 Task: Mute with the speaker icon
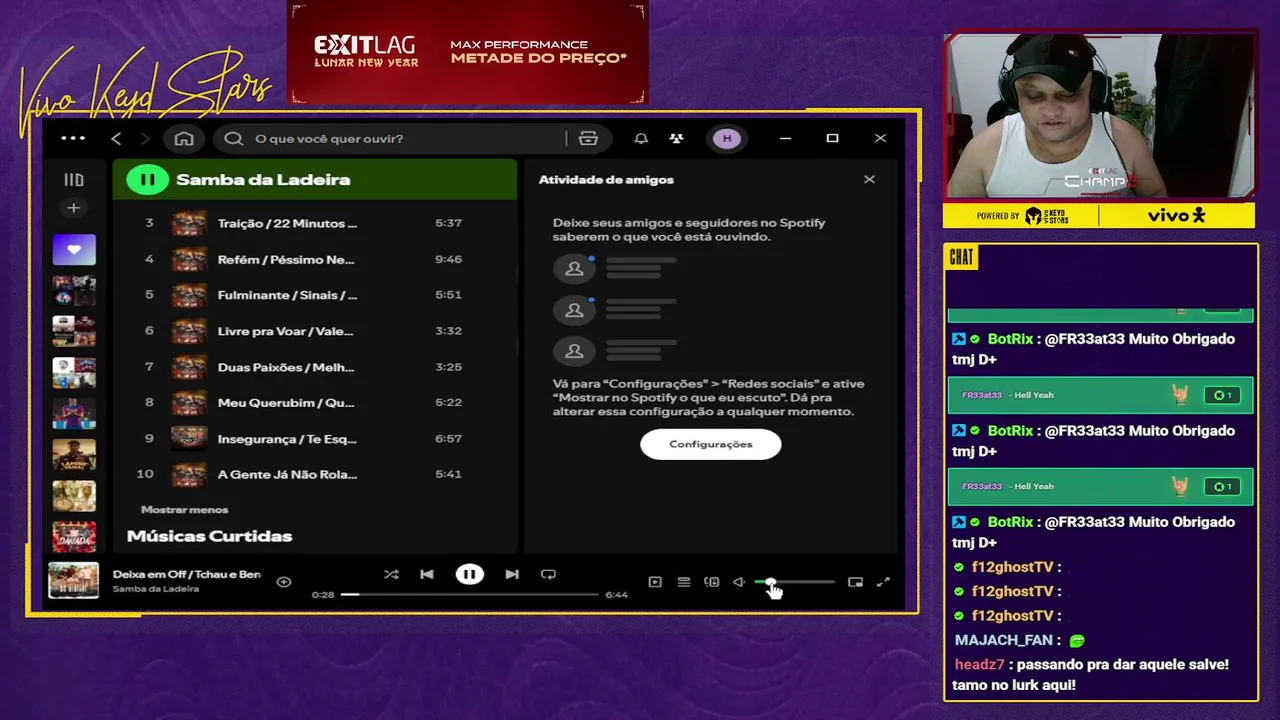pos(739,582)
